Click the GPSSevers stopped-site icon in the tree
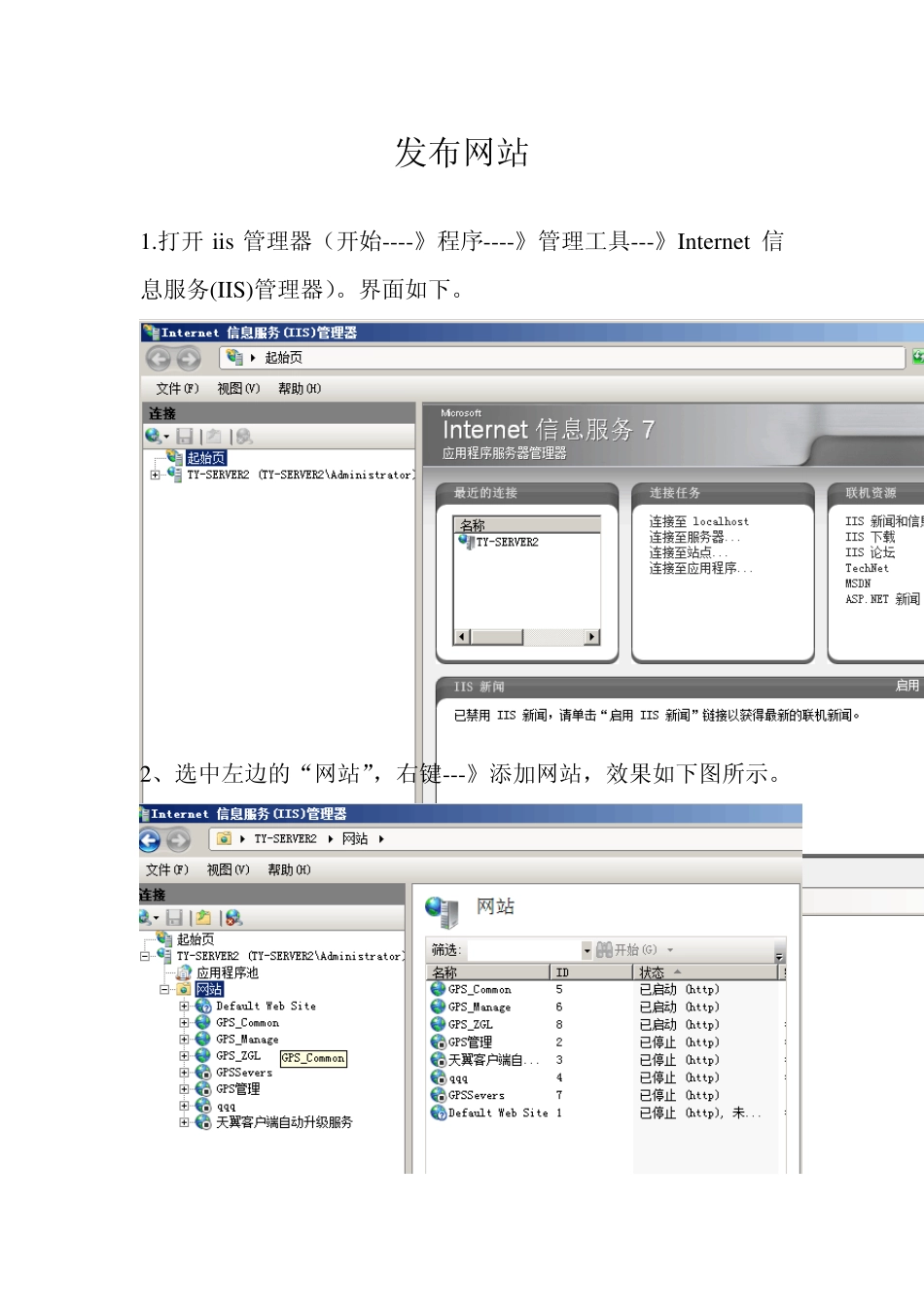 pos(203,1072)
